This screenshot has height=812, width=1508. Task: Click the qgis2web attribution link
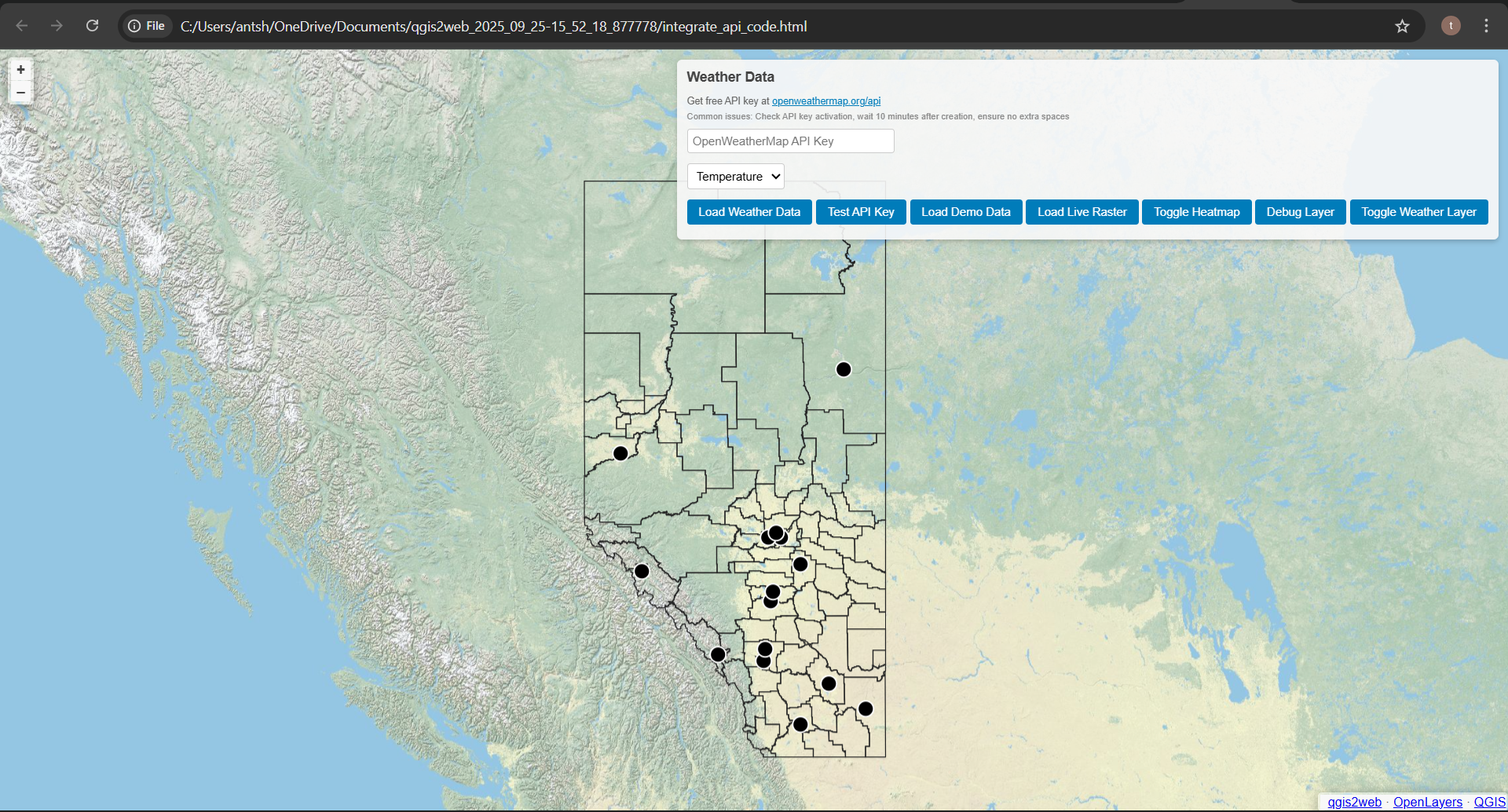pos(1353,802)
